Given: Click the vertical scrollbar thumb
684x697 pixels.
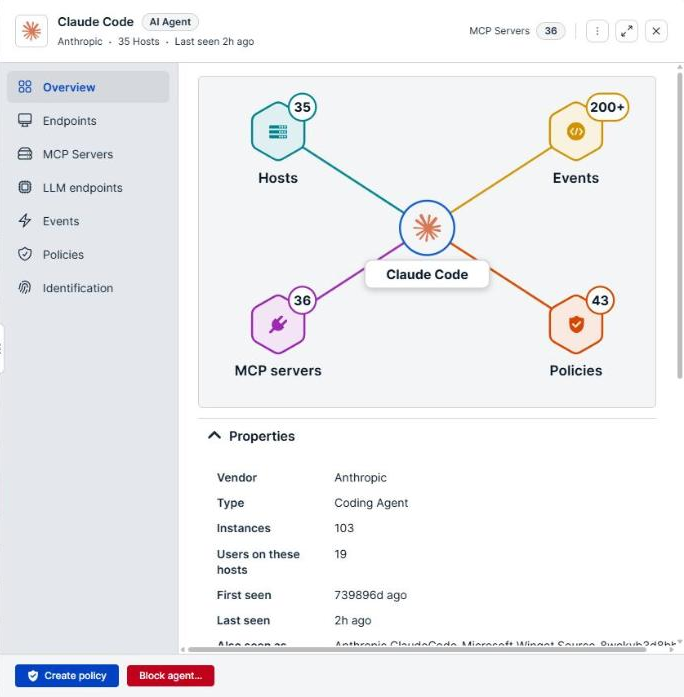Looking at the screenshot, I should [680, 225].
